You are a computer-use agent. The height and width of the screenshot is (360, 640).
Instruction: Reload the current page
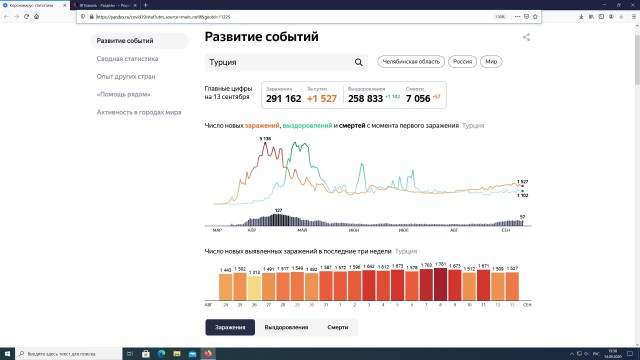coord(27,17)
